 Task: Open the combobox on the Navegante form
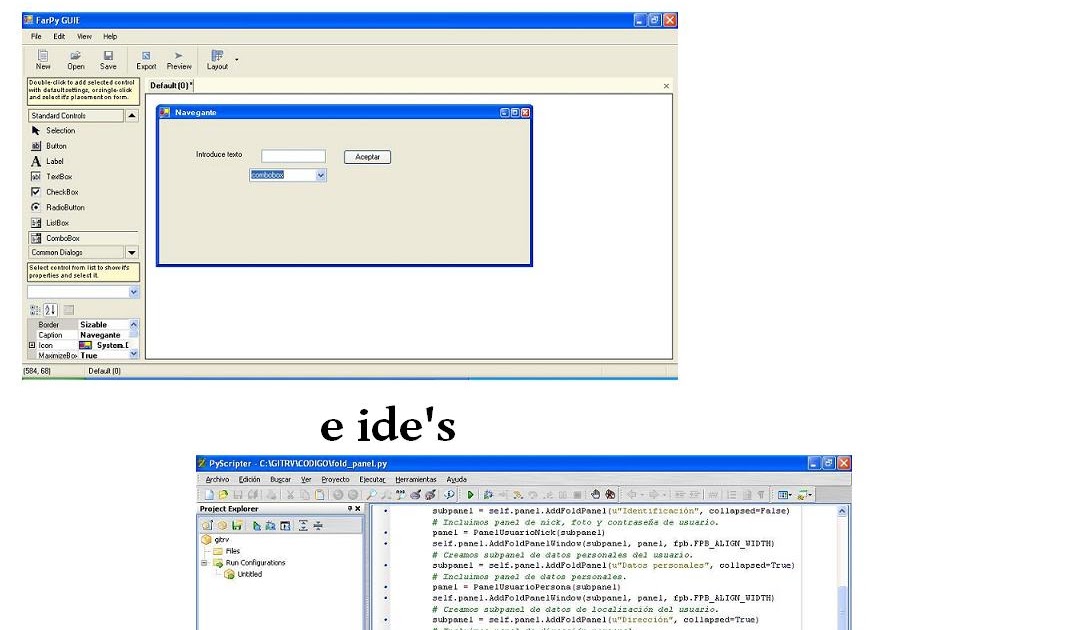click(318, 174)
